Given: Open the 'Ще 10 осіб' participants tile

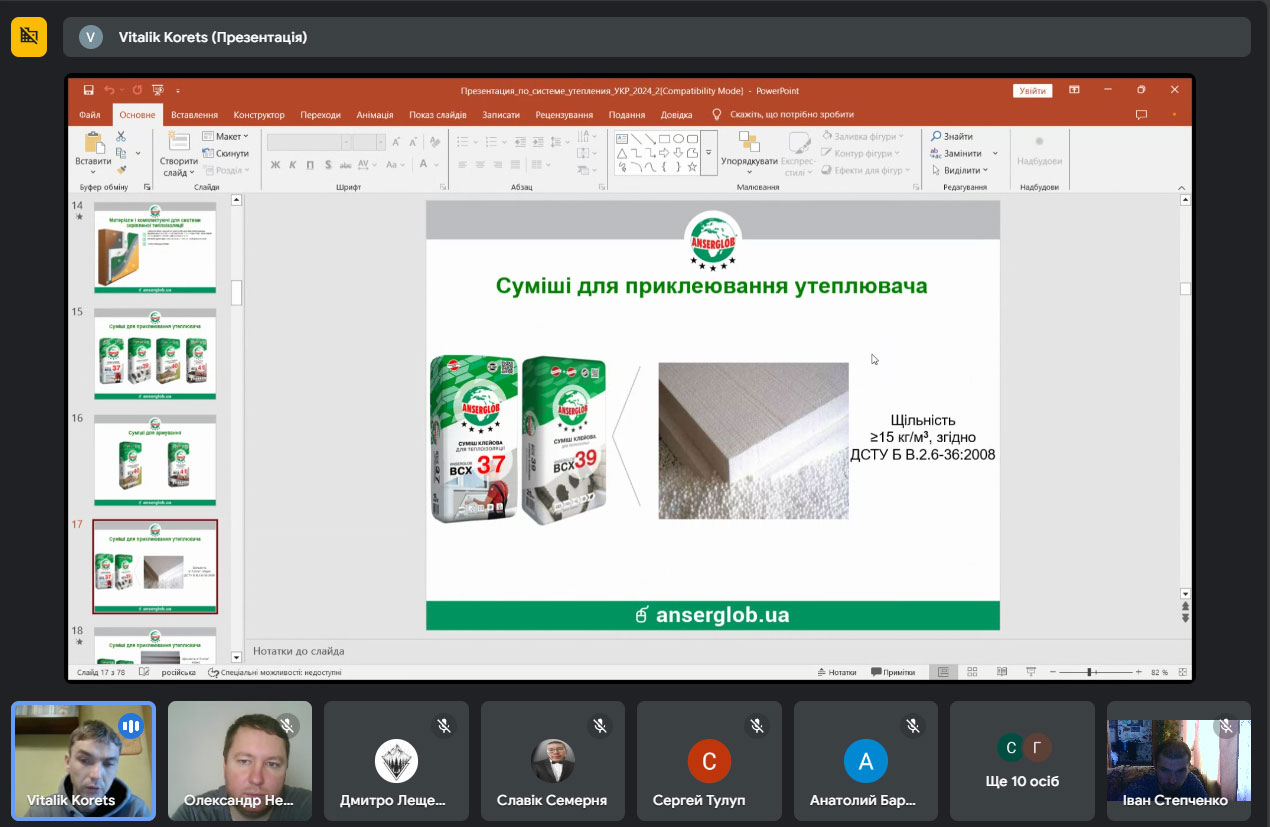Looking at the screenshot, I should 1022,762.
